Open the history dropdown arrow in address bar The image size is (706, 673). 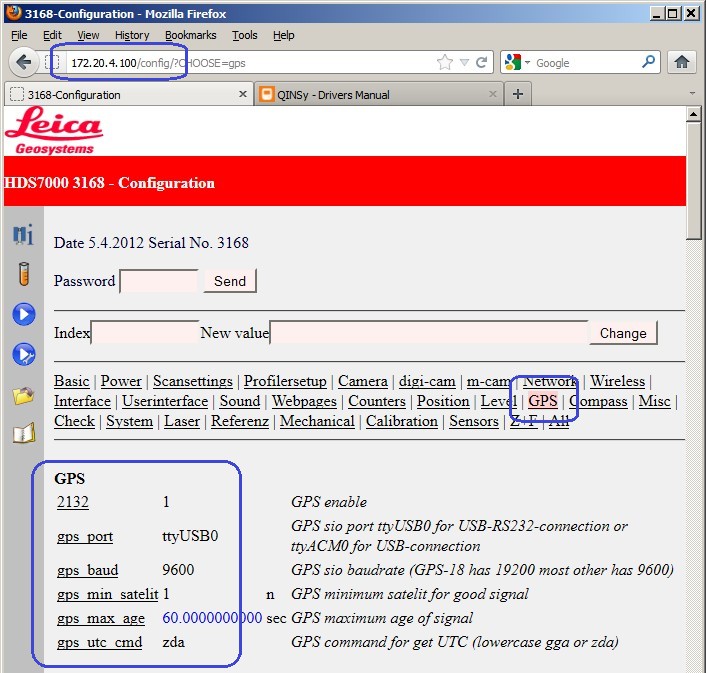[464, 62]
